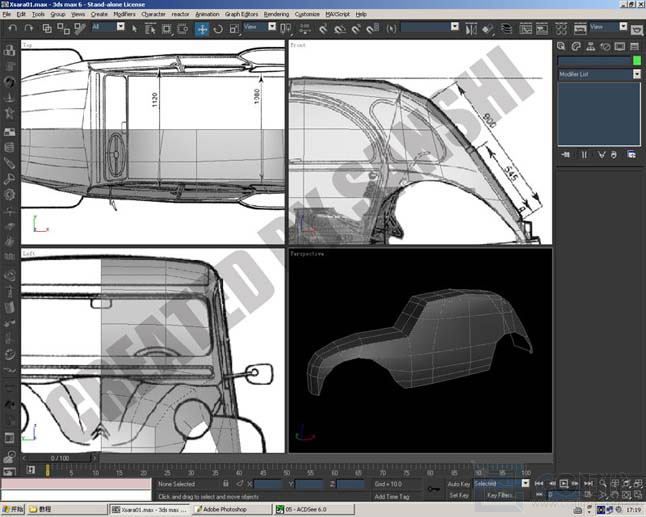Activate the Select and Uniform Scale tool
This screenshot has width=646, height=517.
coord(234,28)
